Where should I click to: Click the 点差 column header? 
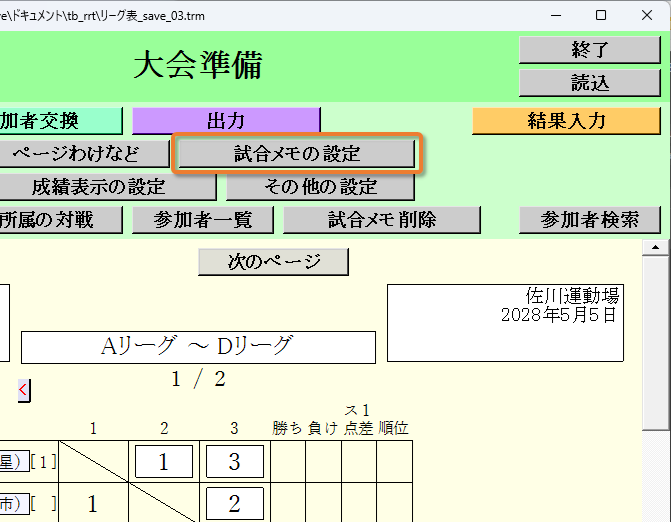click(359, 428)
